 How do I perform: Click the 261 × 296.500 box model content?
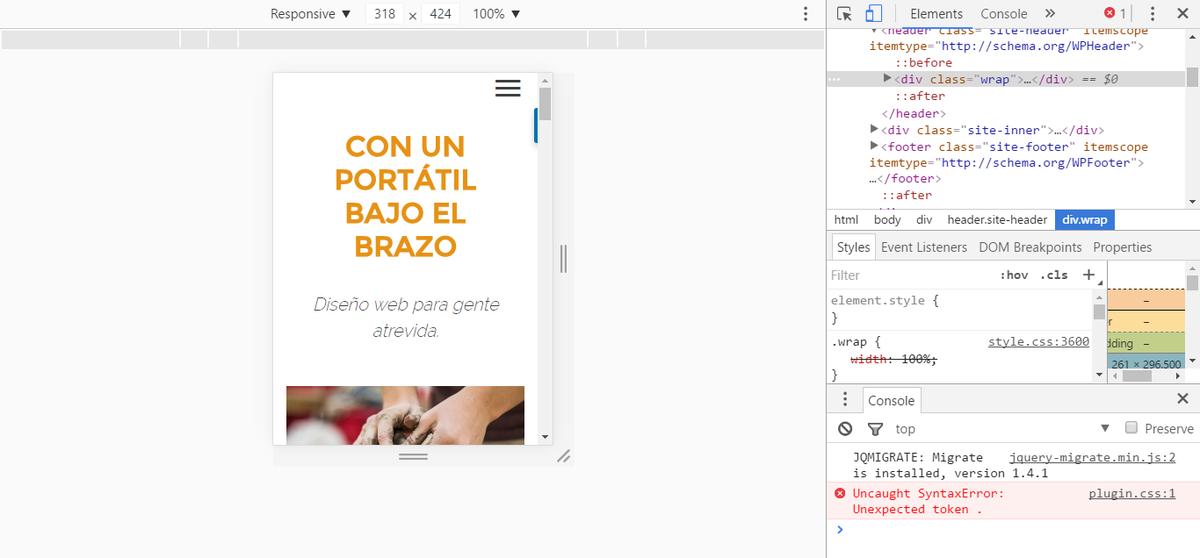pyautogui.click(x=1145, y=363)
